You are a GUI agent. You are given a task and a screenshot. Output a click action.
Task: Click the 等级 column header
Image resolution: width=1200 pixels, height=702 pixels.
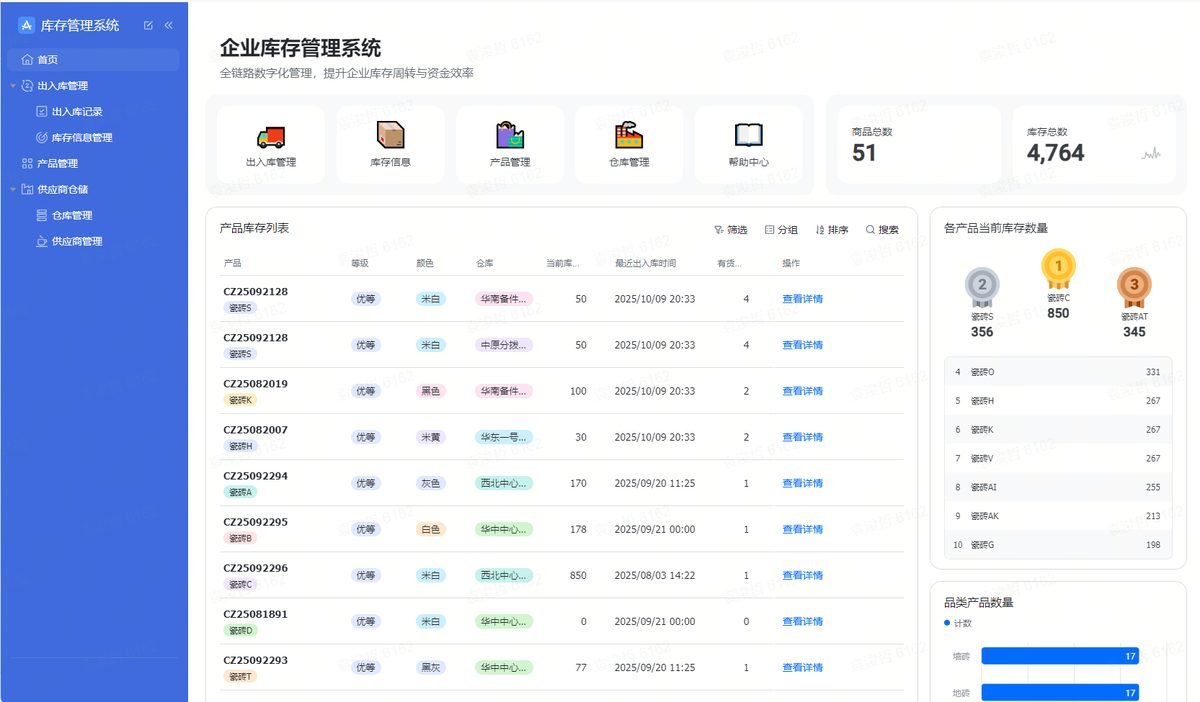click(x=360, y=263)
